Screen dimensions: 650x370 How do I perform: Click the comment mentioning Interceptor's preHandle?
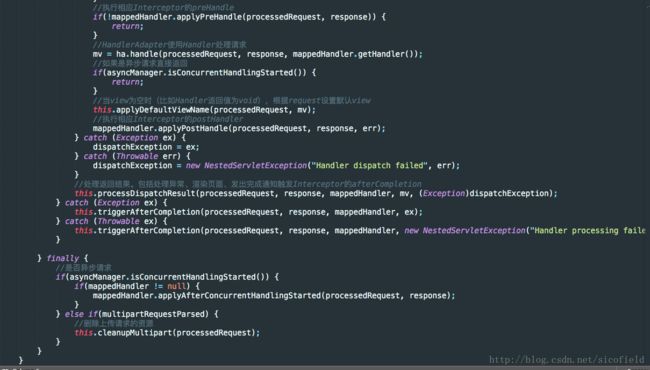pyautogui.click(x=163, y=7)
